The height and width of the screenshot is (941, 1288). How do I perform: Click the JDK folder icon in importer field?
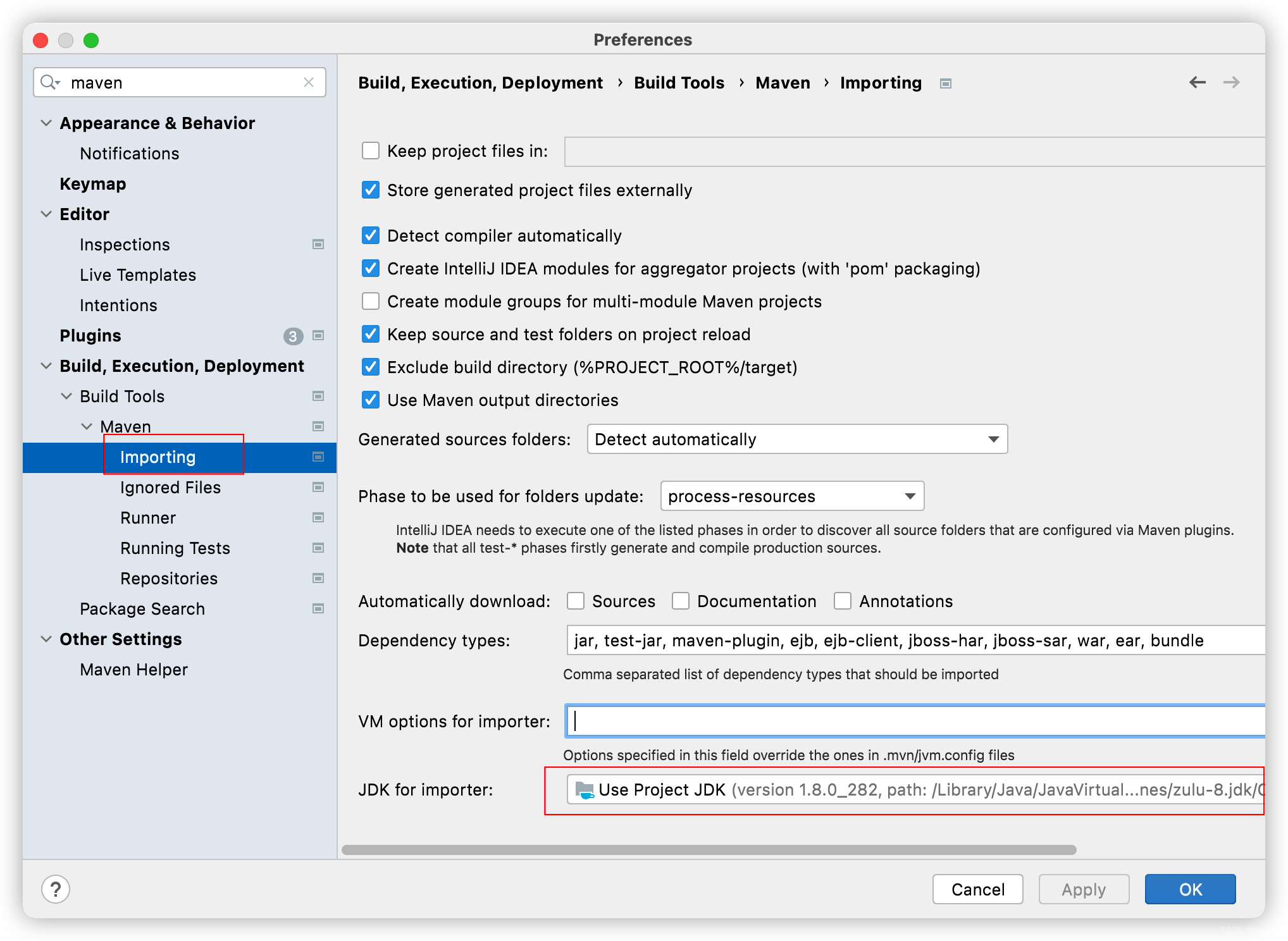point(584,790)
